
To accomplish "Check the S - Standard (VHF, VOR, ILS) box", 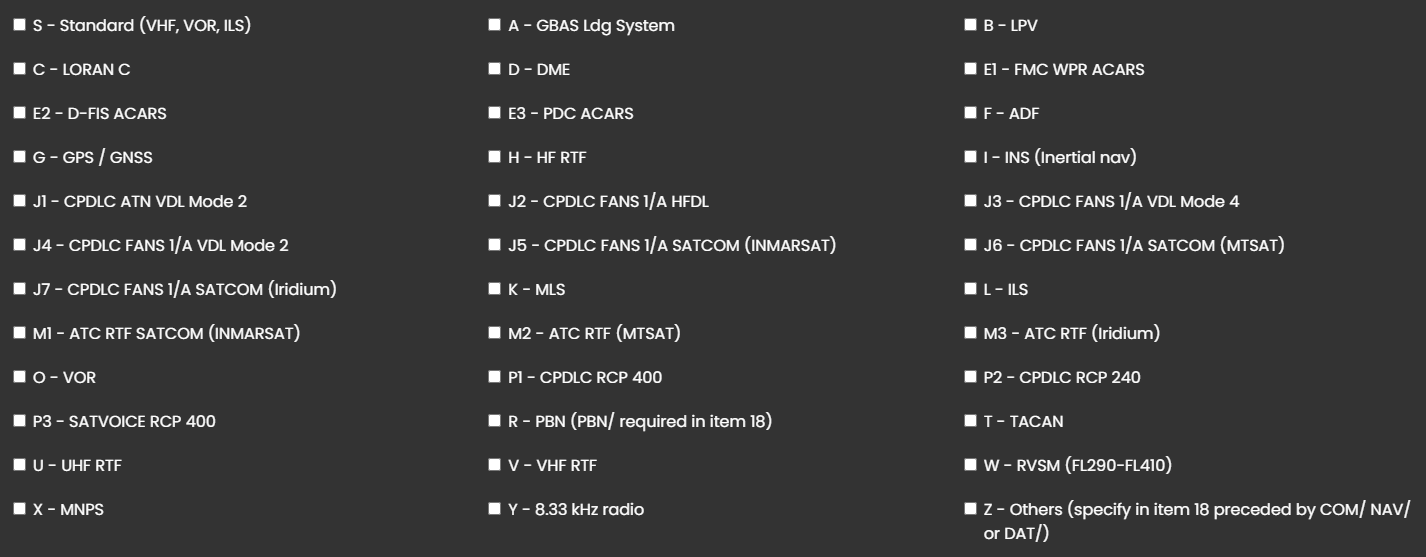I will pos(19,25).
